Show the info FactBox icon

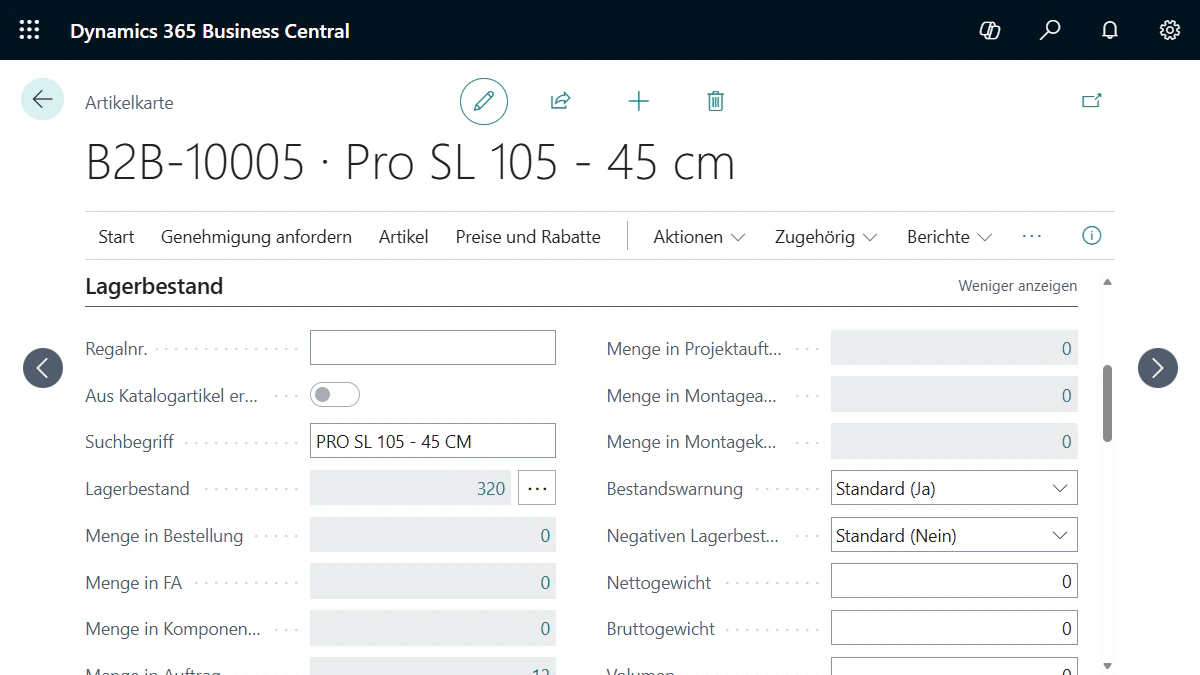coord(1092,236)
